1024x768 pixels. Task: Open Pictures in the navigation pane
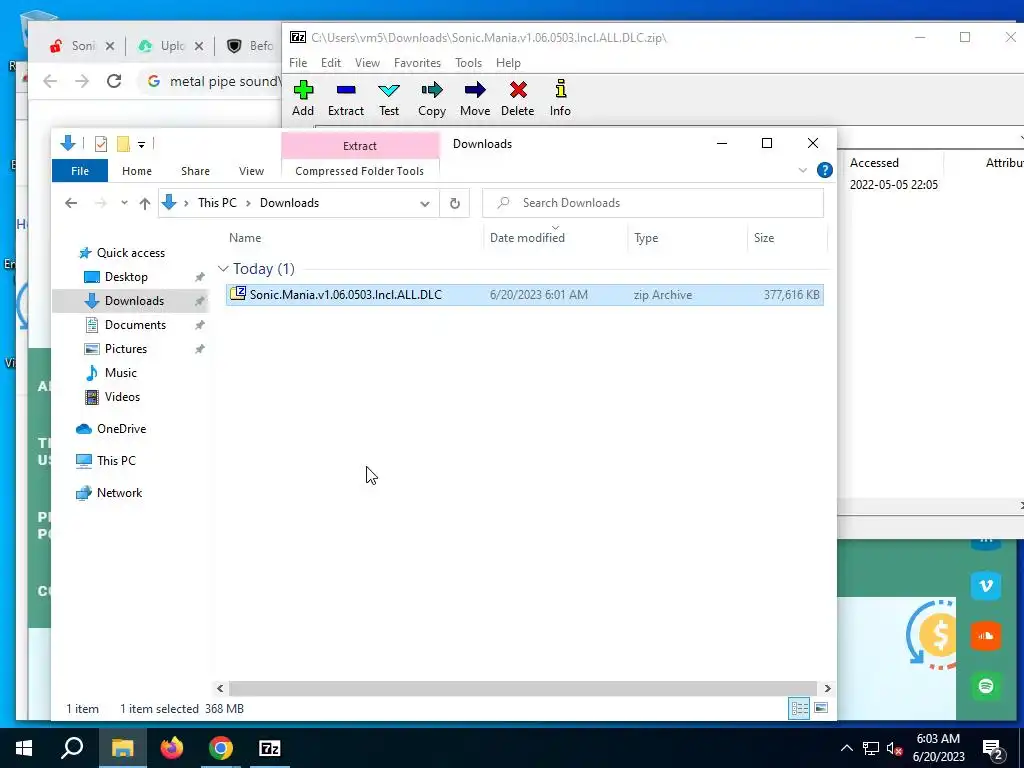tap(125, 349)
